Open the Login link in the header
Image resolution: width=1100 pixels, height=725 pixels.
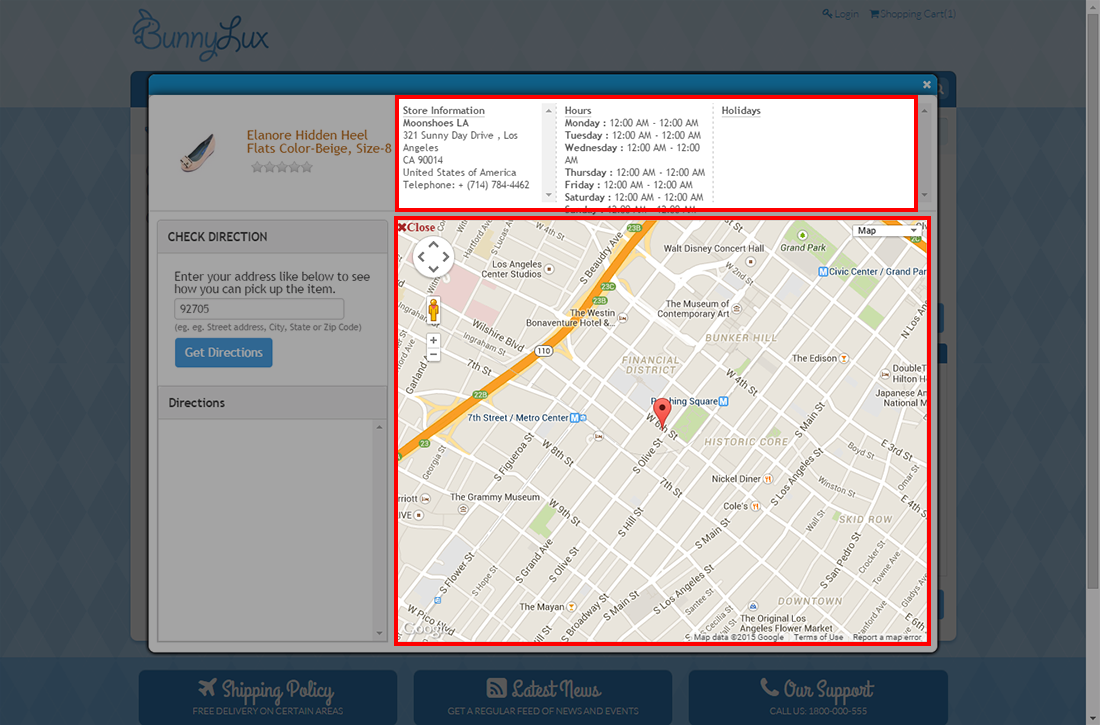click(840, 14)
